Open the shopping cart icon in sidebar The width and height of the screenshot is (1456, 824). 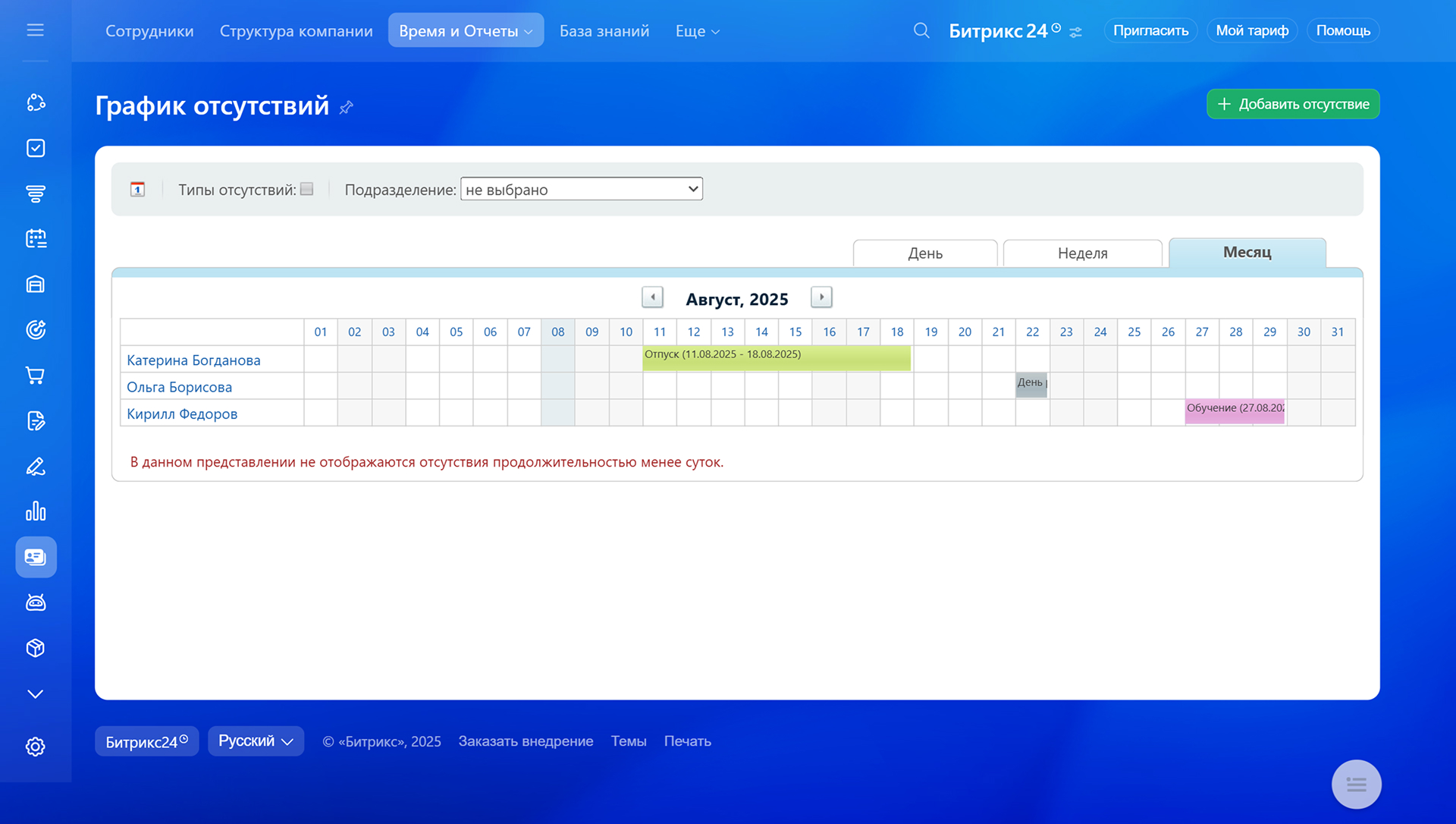[36, 376]
